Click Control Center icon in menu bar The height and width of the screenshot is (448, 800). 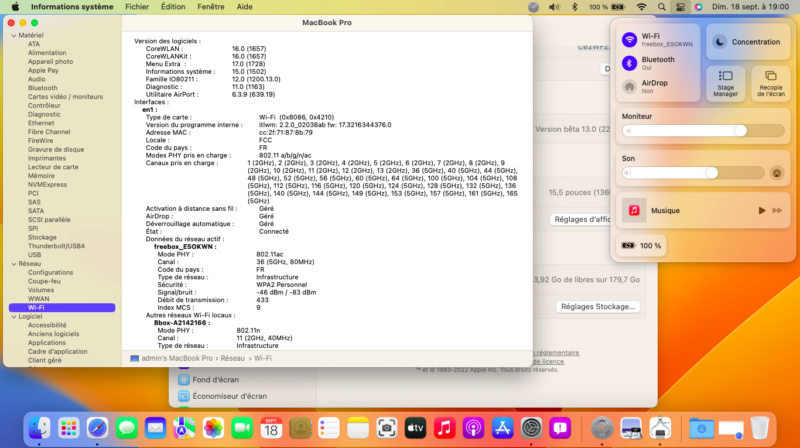(681, 7)
